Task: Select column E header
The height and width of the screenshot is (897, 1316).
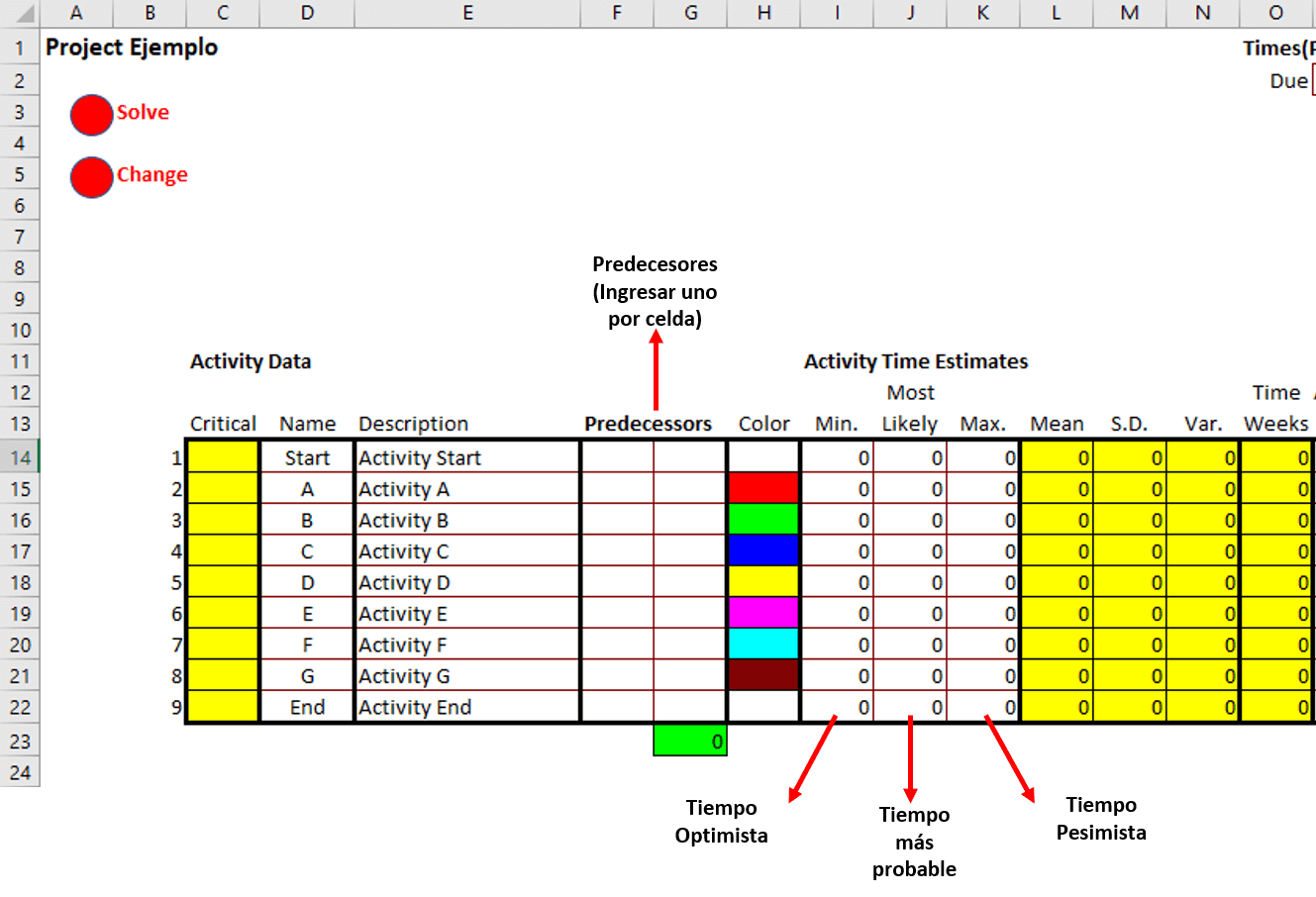Action: coord(467,13)
